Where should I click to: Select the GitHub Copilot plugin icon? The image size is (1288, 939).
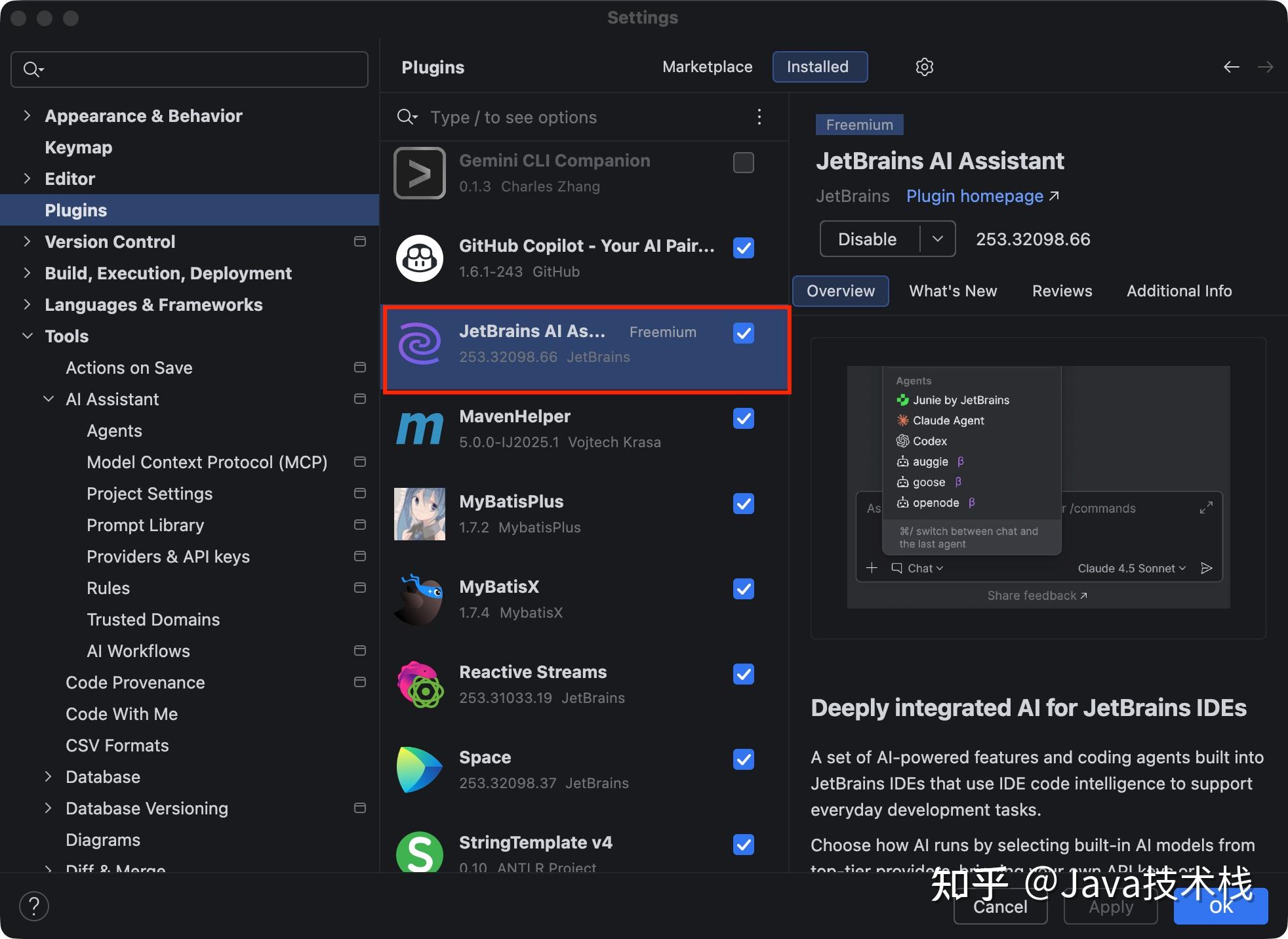(x=420, y=258)
